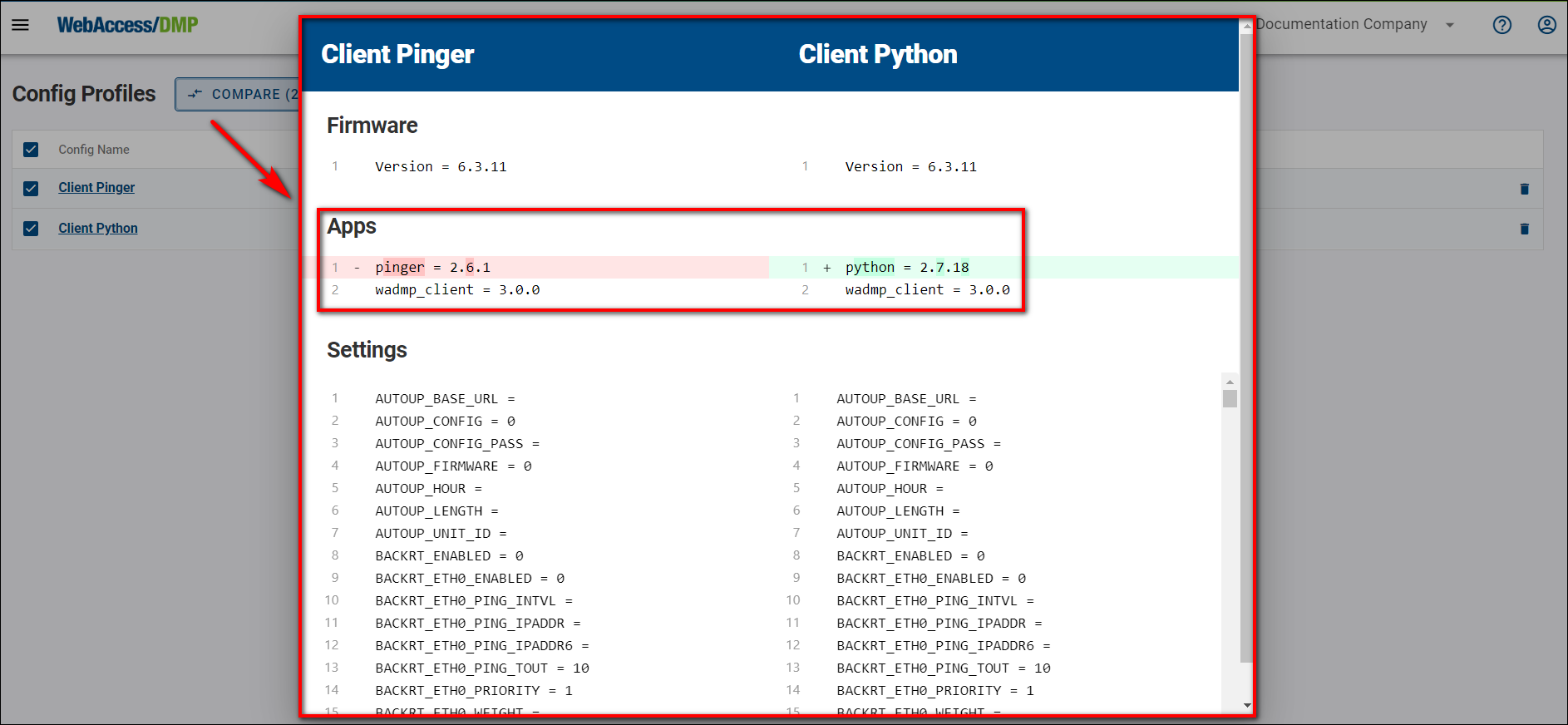
Task: Click the dialog scrollbar down arrow
Action: click(x=1246, y=706)
